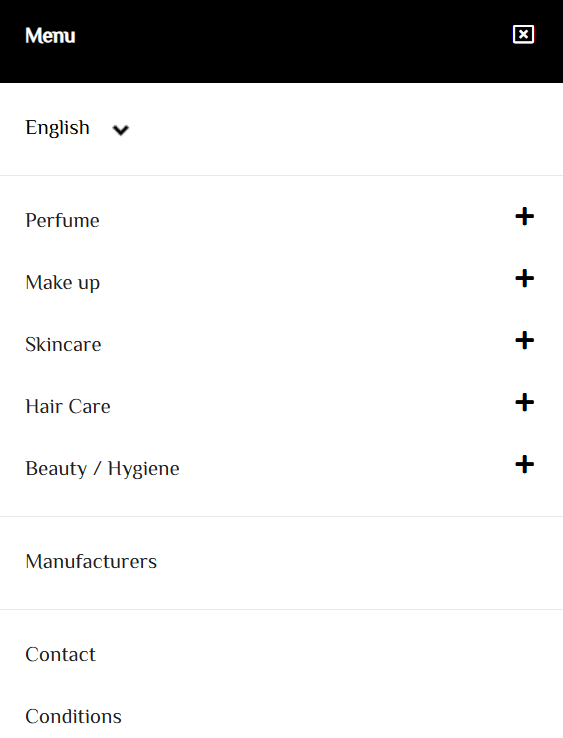This screenshot has height=738, width=563.
Task: Click the divider line below English selector
Action: tap(282, 176)
